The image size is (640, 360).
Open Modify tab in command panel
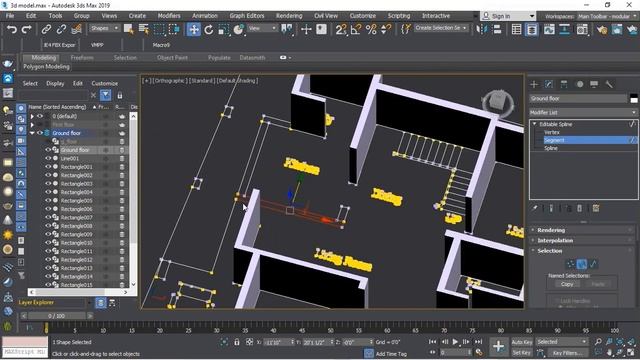pos(549,84)
